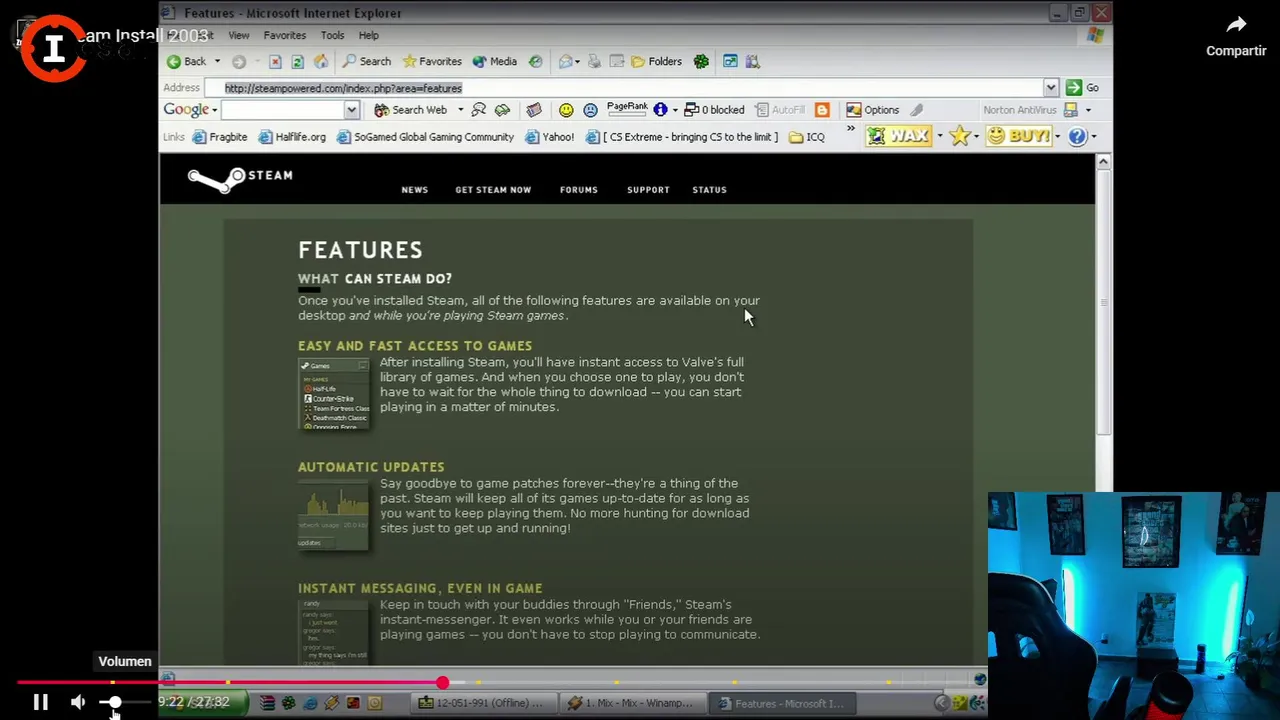Open the Steam STATUS link
Image resolution: width=1280 pixels, height=720 pixels.
coord(709,190)
